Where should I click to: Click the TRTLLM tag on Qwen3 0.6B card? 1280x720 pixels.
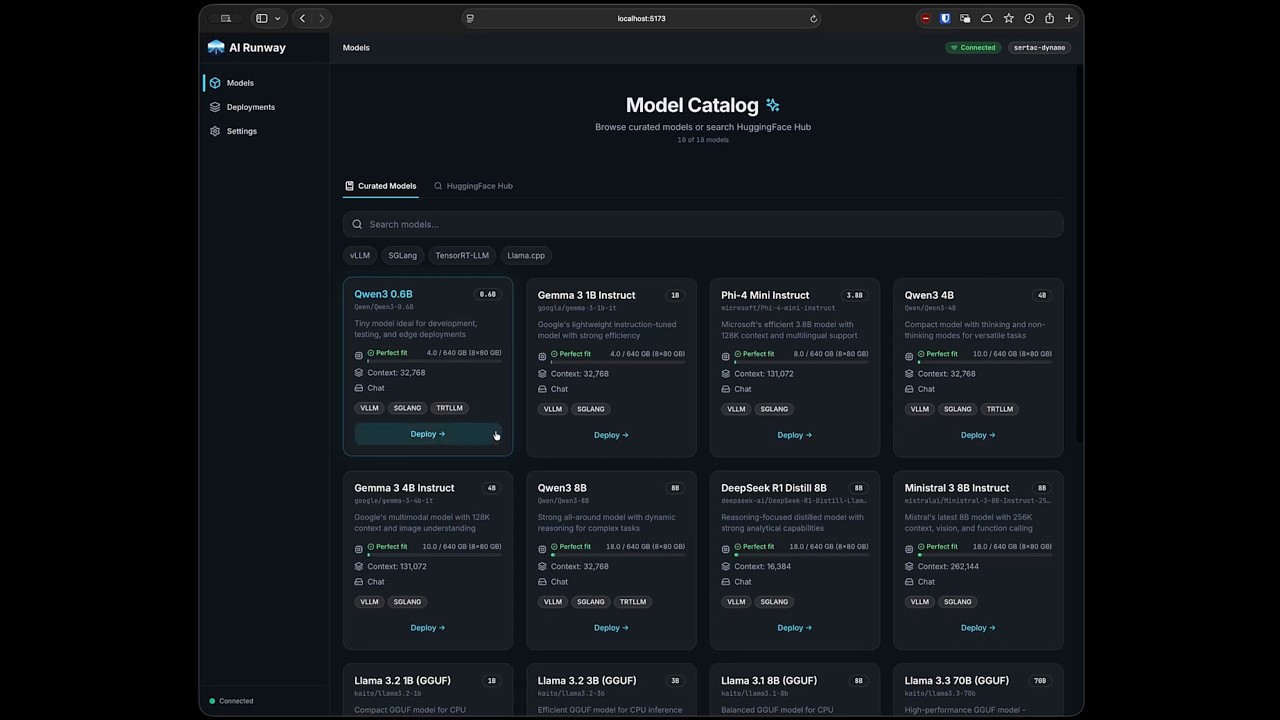click(x=450, y=408)
